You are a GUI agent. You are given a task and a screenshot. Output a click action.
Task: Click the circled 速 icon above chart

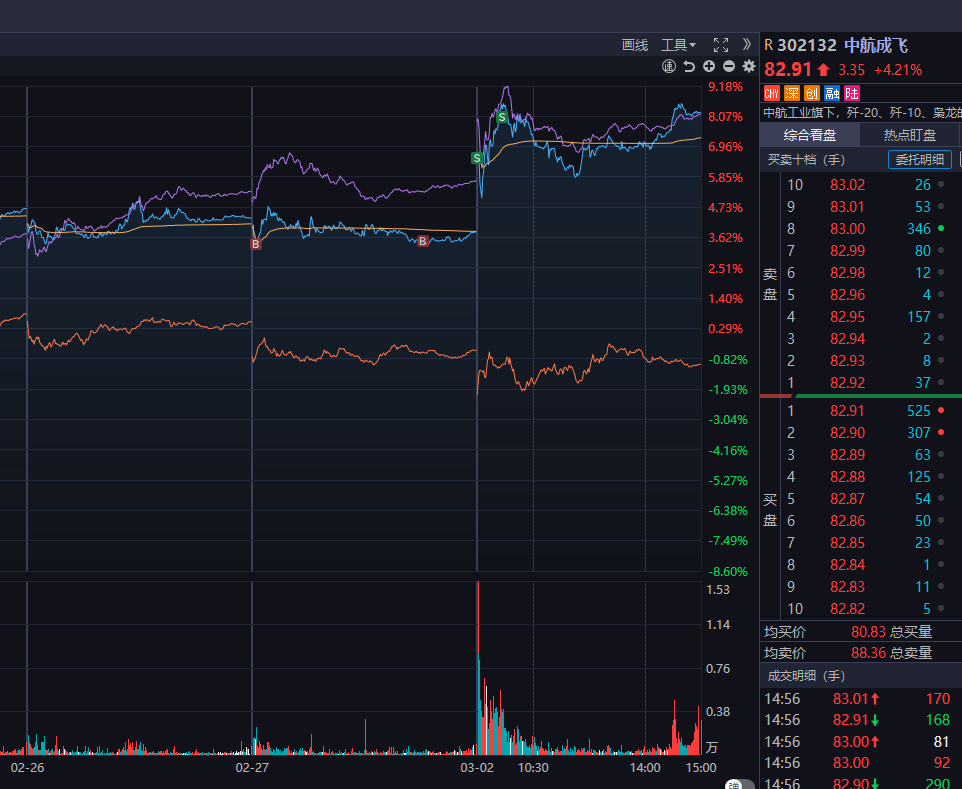pyautogui.click(x=669, y=66)
